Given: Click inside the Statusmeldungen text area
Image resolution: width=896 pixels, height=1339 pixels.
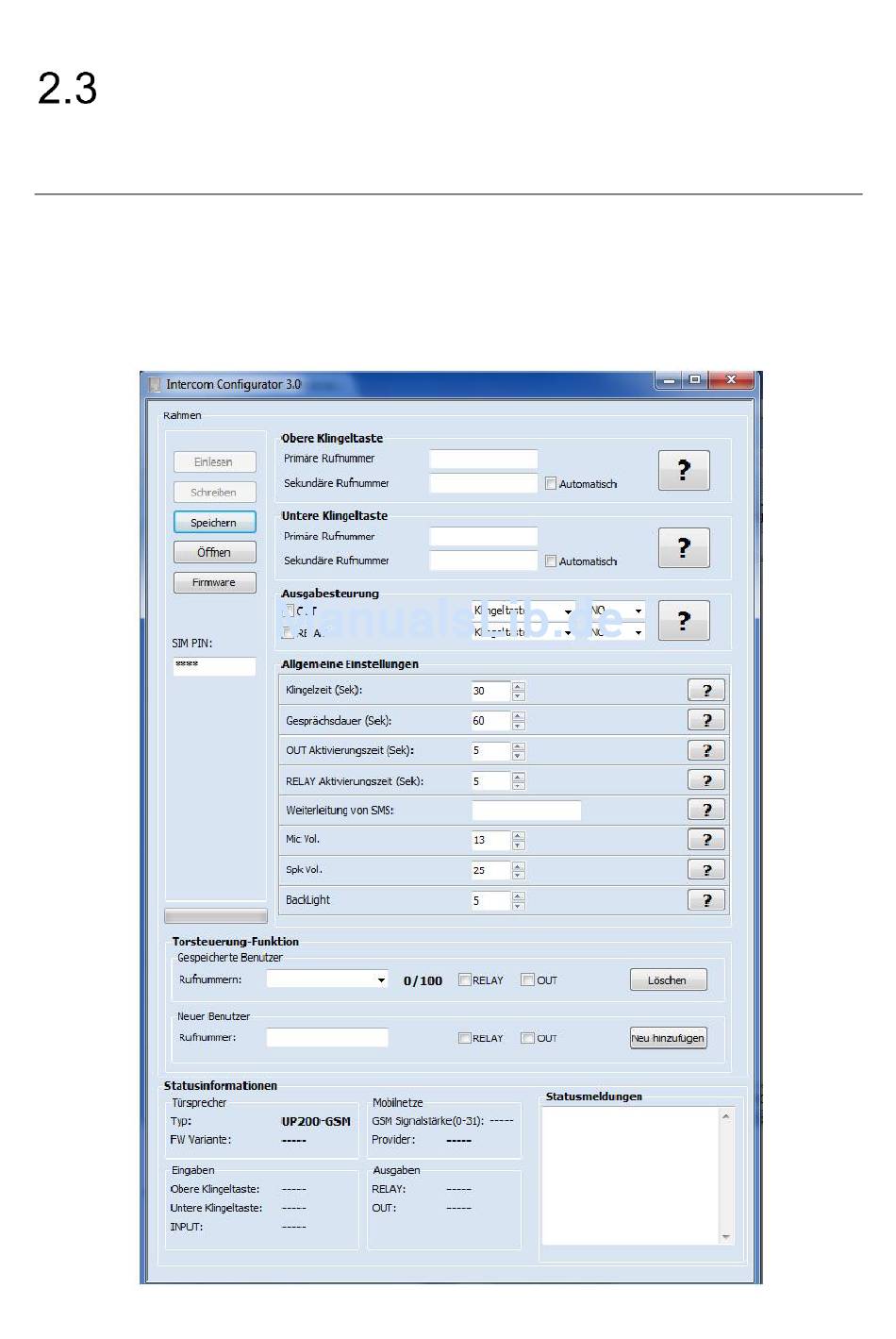Looking at the screenshot, I should (630, 1176).
